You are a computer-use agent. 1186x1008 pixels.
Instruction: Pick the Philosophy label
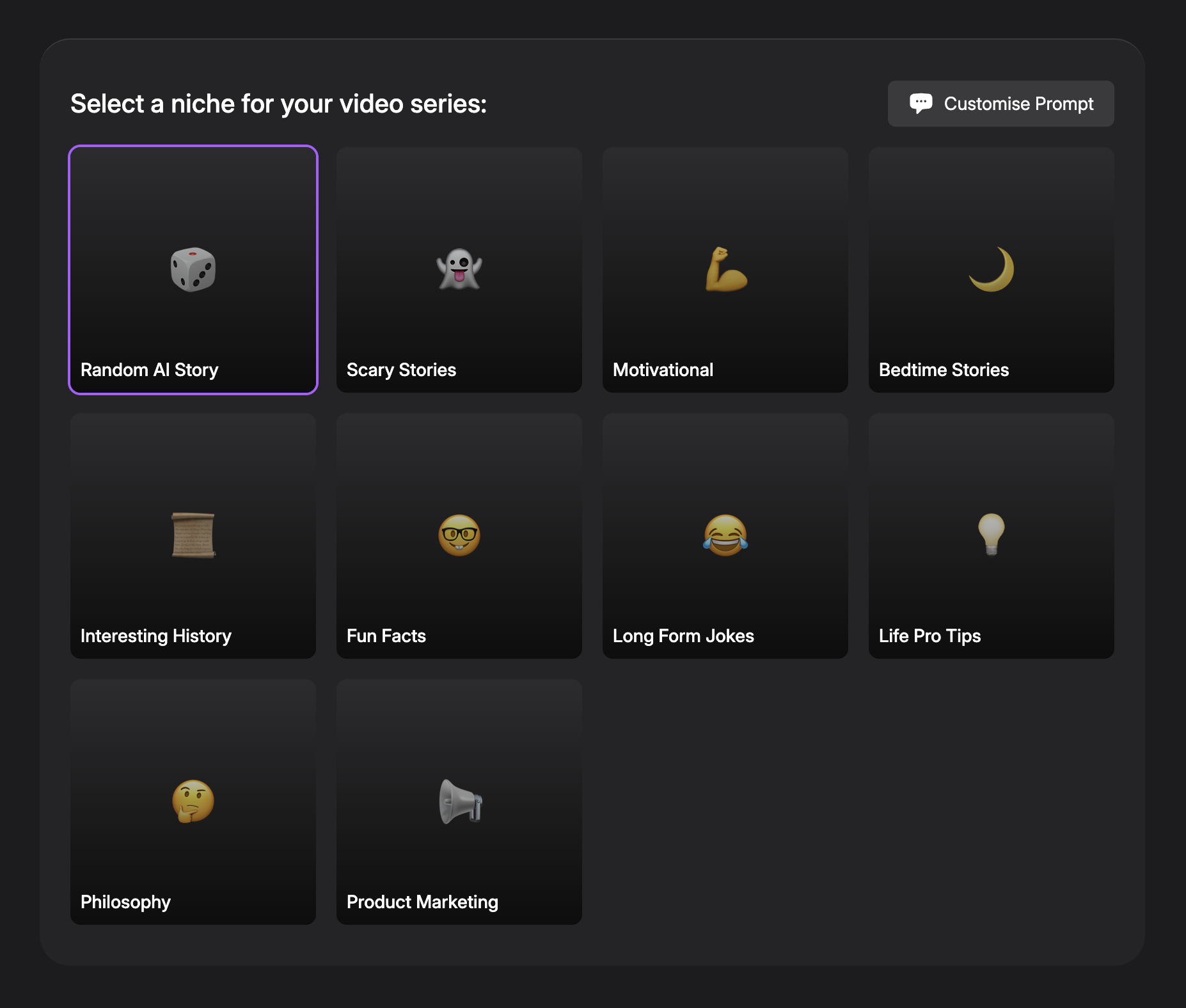[125, 902]
